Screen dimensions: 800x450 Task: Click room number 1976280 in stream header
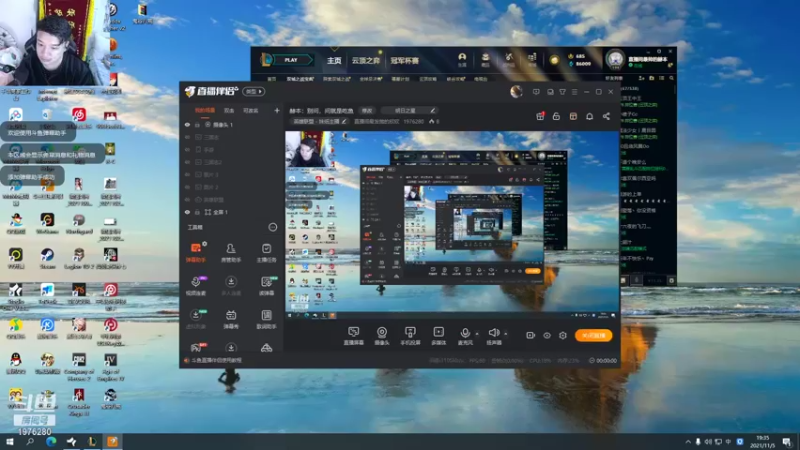(x=413, y=121)
